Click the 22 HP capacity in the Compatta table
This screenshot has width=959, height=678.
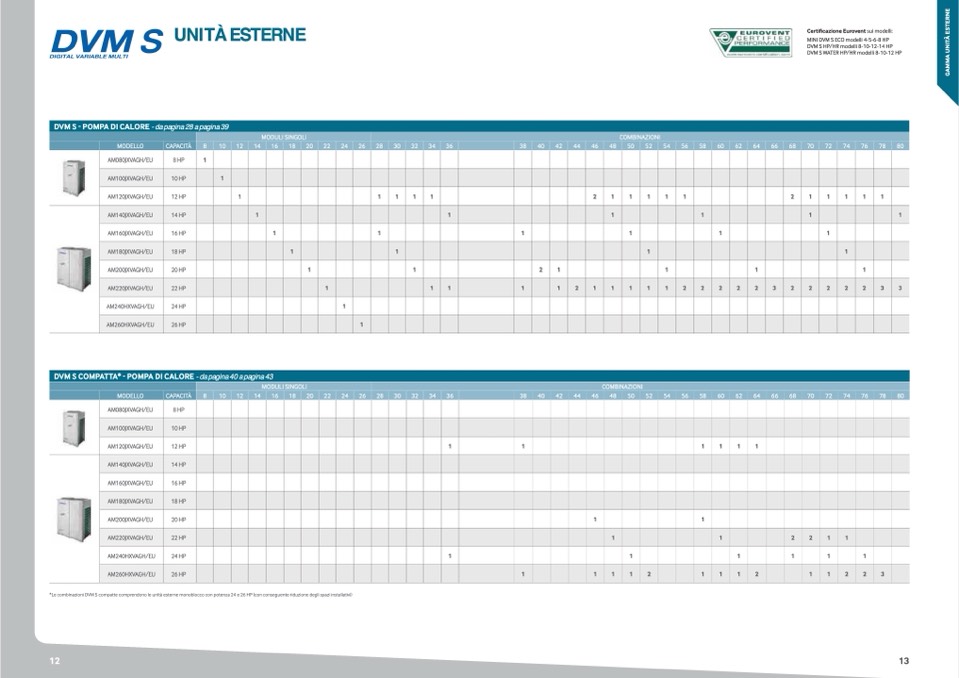tap(179, 538)
